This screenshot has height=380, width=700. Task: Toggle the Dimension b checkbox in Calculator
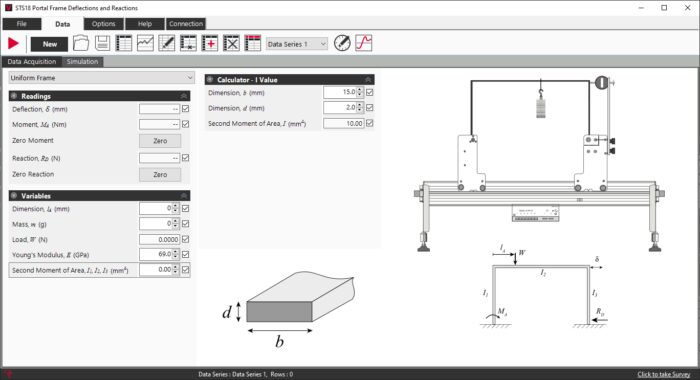click(370, 92)
